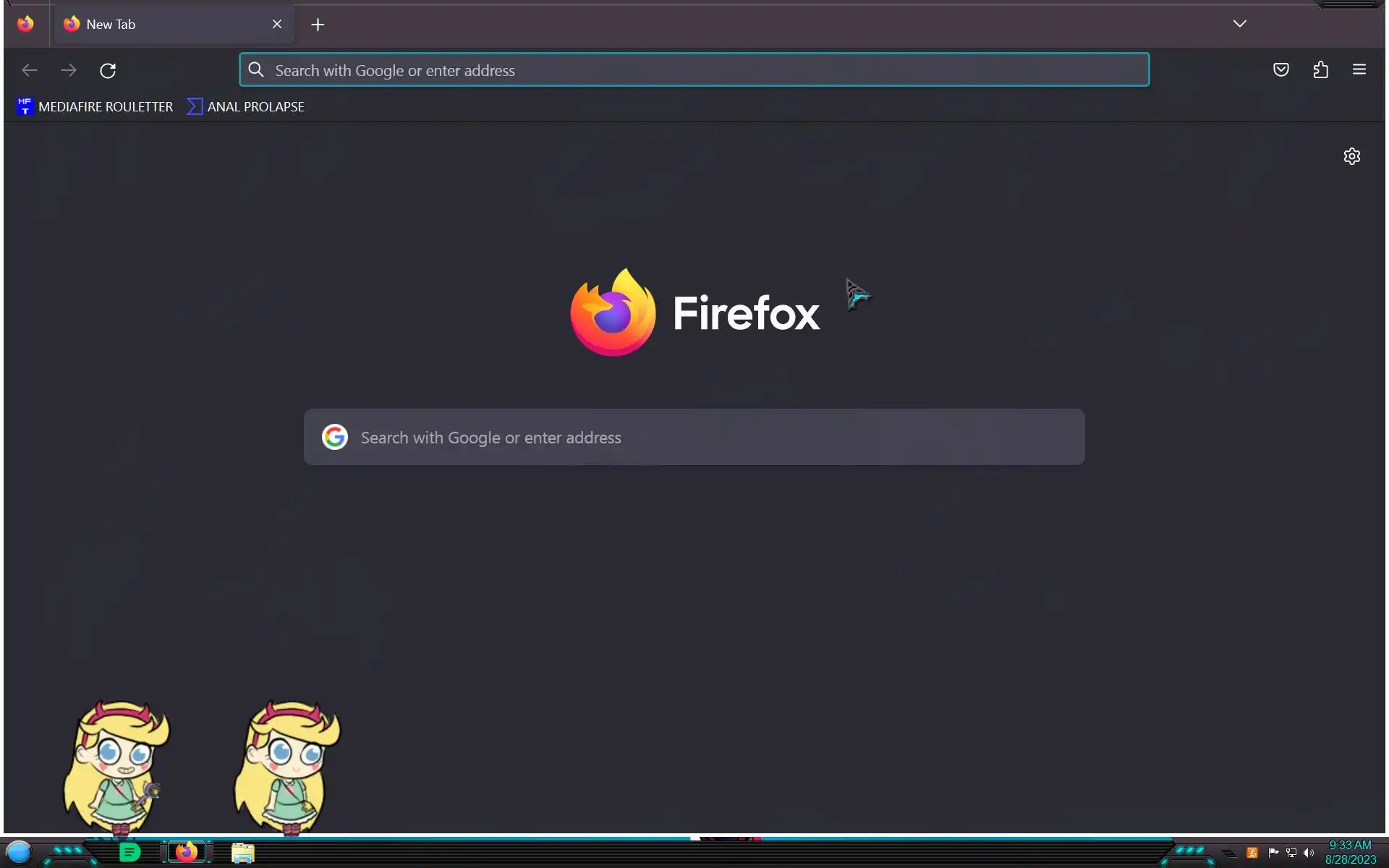Click the Firefox View pinned icon
The height and width of the screenshot is (868, 1389).
(25, 24)
